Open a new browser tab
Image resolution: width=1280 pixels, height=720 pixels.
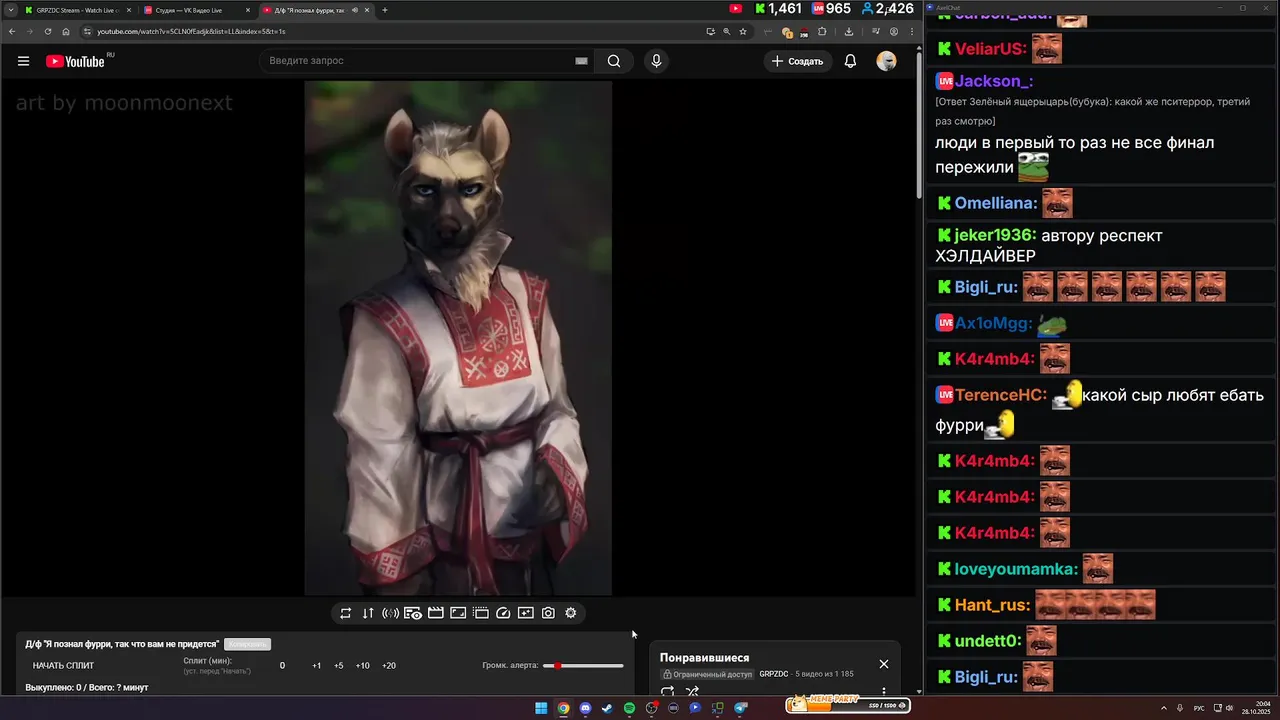pos(385,10)
